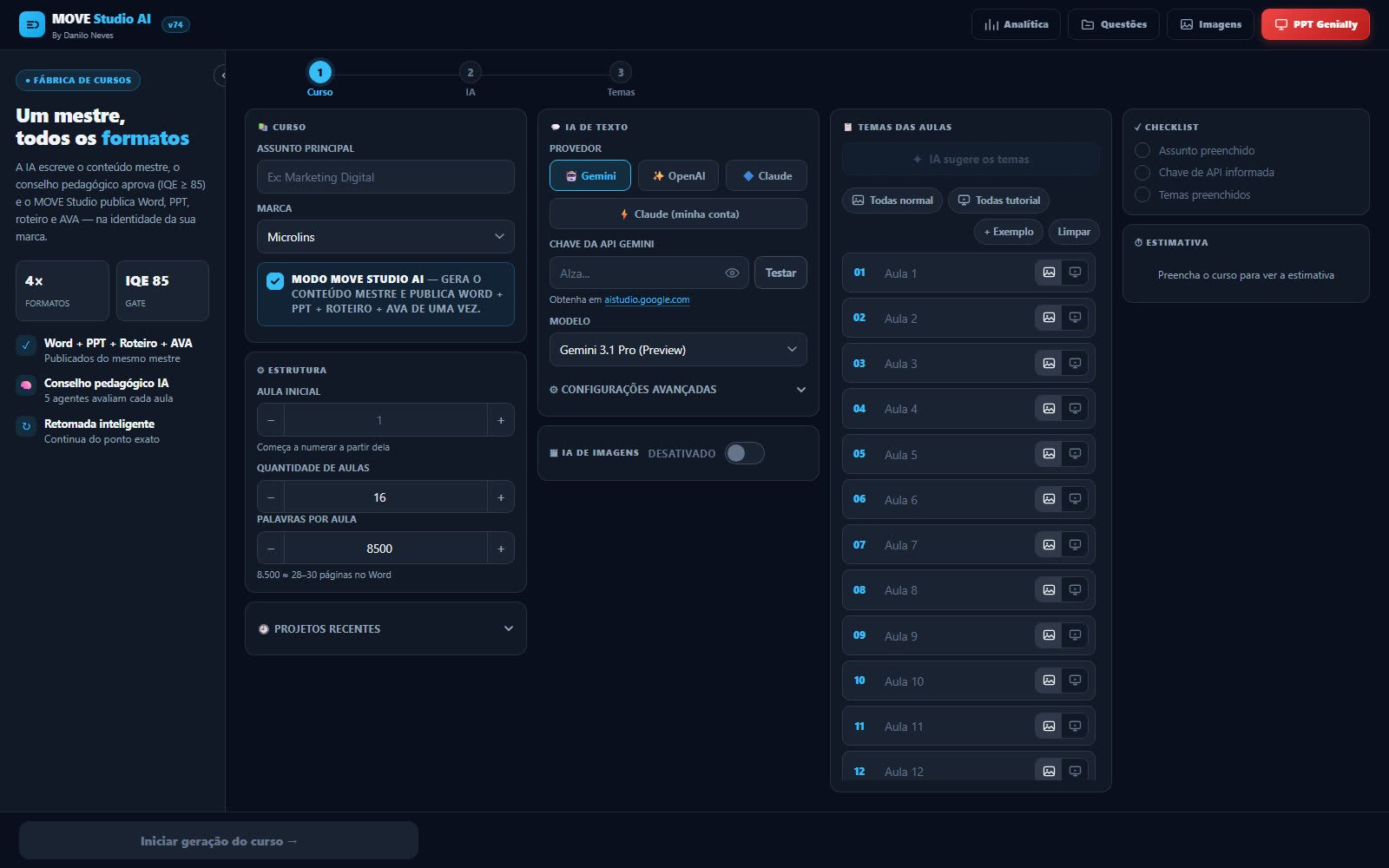Open the Modelo Gemini 3.1 Pro dropdown
This screenshot has width=1389, height=868.
click(678, 350)
